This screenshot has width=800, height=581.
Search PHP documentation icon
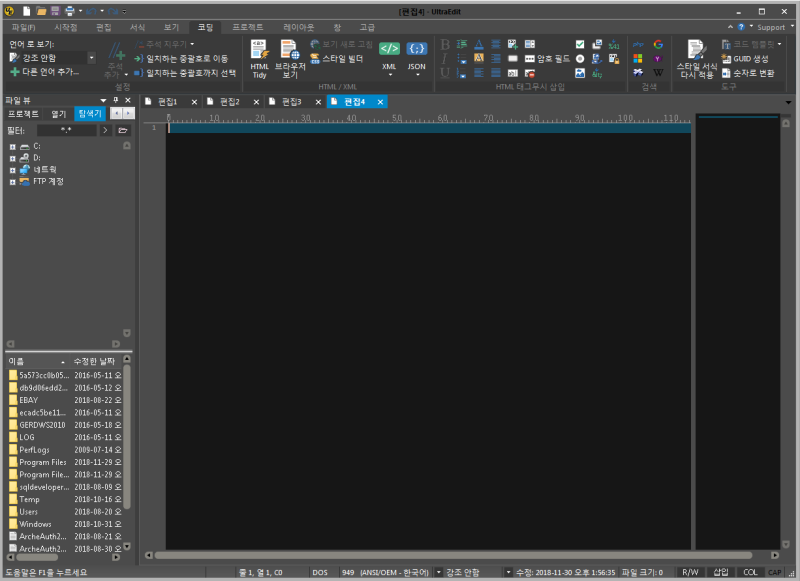coord(638,44)
